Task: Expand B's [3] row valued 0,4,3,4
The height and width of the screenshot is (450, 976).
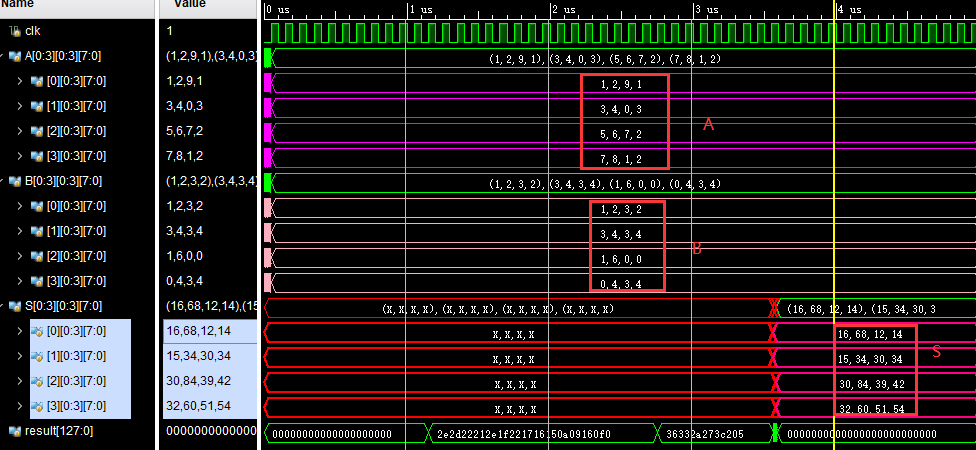Action: 20,281
